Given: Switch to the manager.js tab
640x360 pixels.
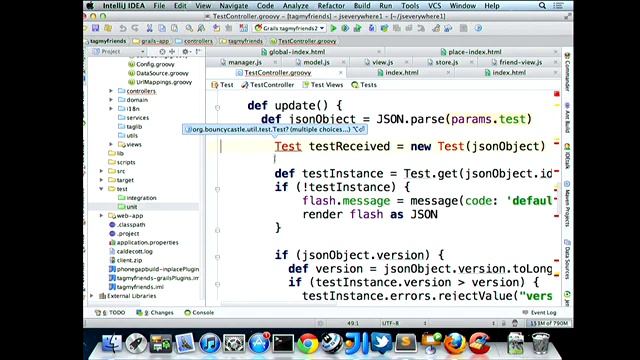Looking at the screenshot, I should click(245, 62).
